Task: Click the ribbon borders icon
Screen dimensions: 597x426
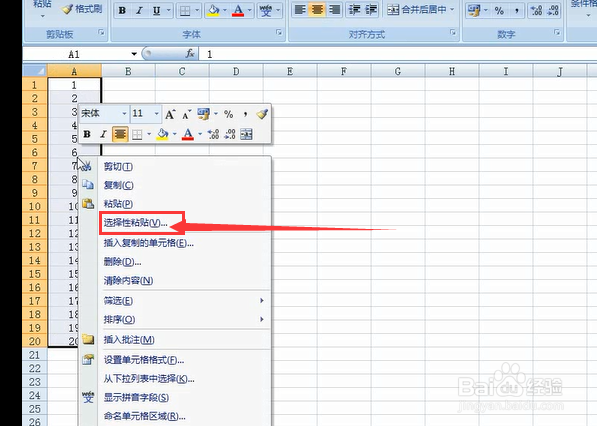Action: [185, 11]
